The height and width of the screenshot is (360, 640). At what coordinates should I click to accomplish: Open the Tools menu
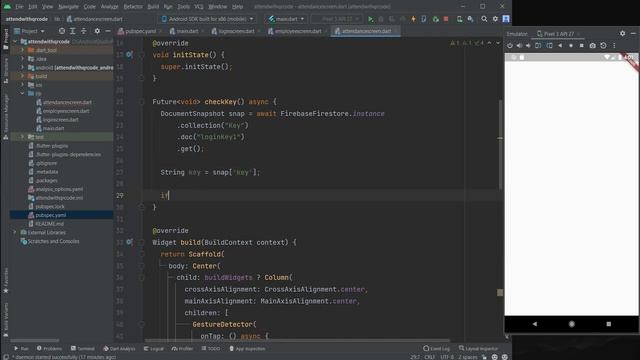[x=183, y=7]
